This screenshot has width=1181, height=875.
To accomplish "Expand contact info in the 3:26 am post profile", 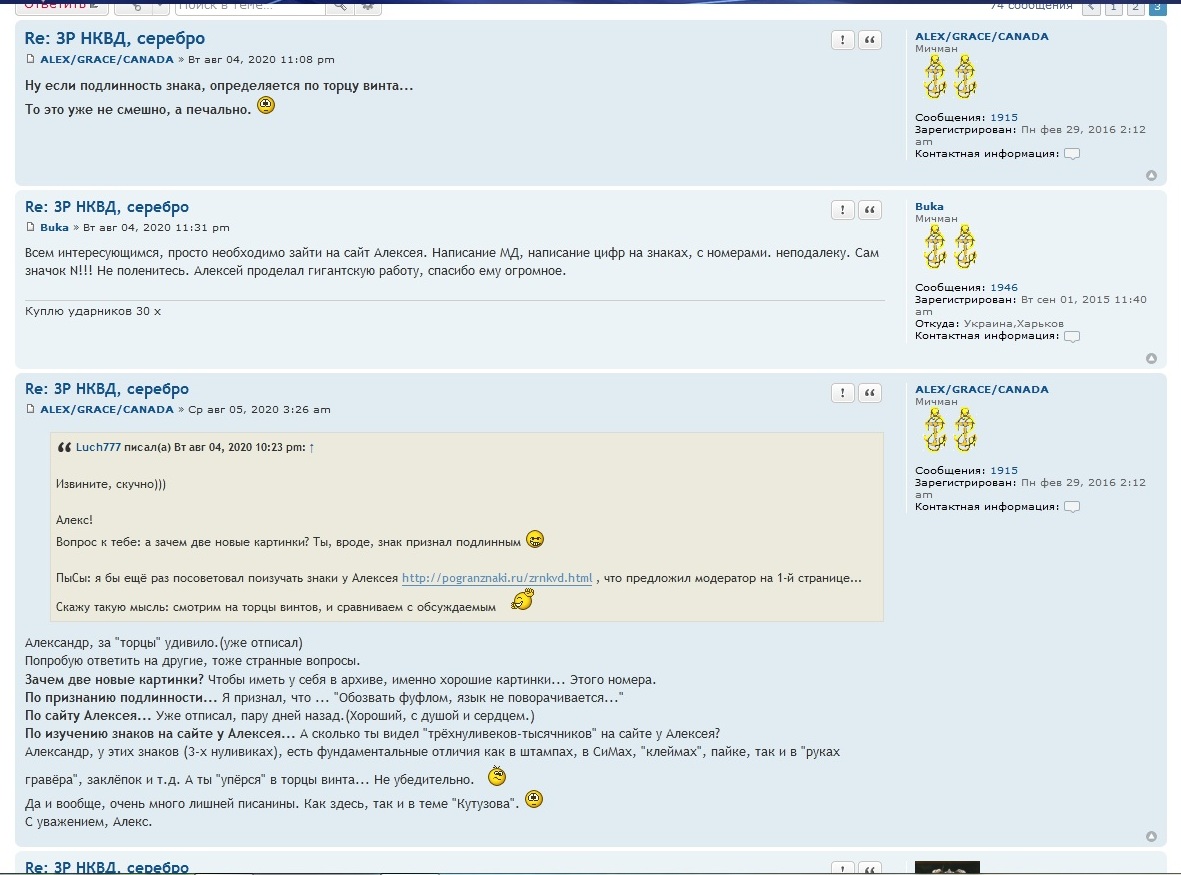I will click(x=1071, y=507).
